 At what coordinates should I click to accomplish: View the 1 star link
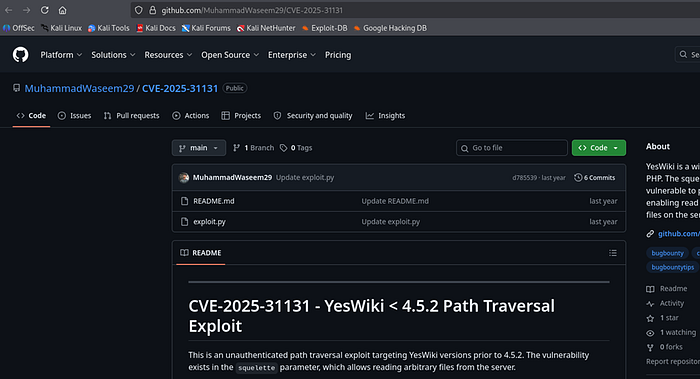[x=662, y=318]
